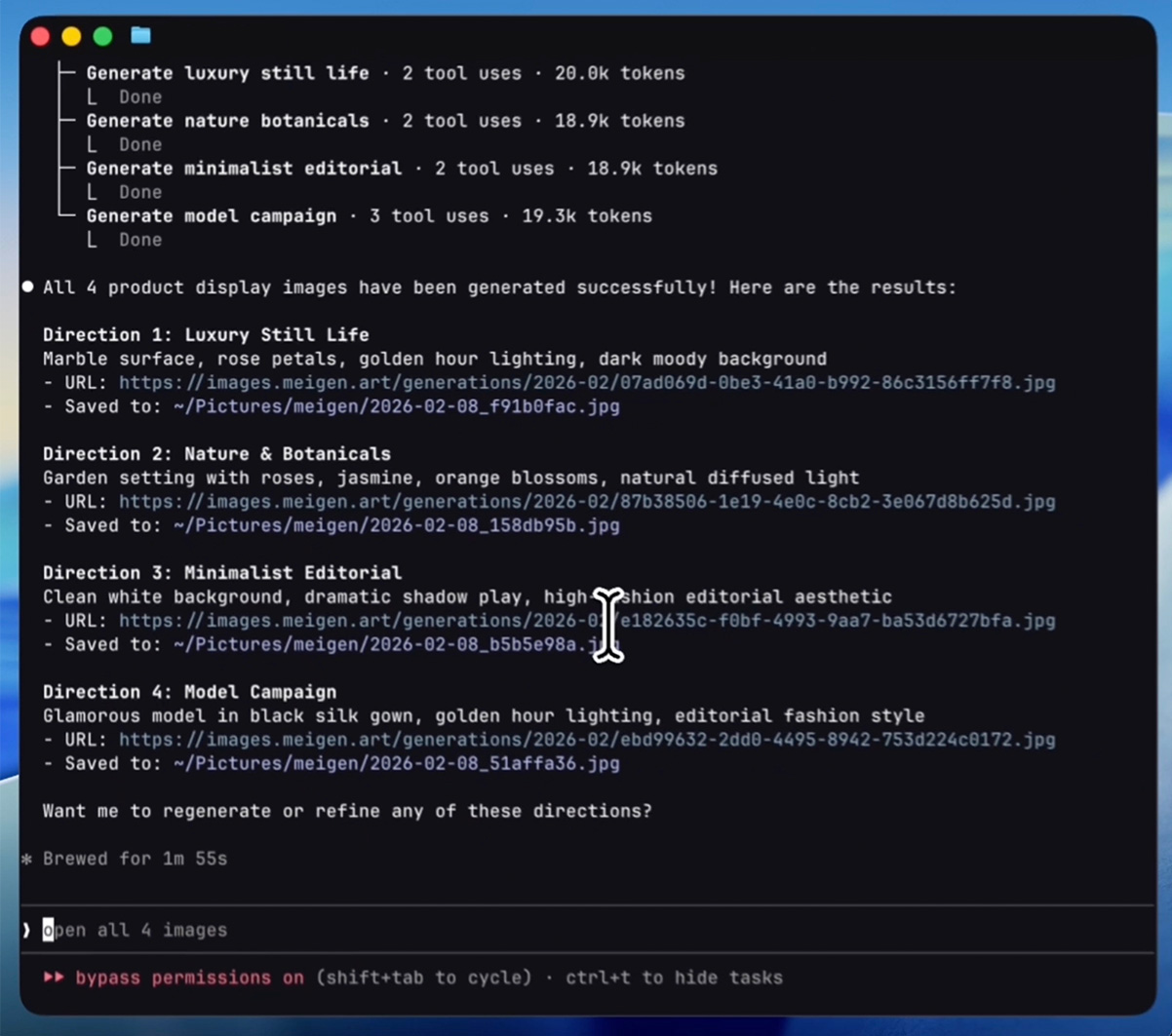
Task: Click the 'Garden setting with roses' description line
Action: click(450, 478)
